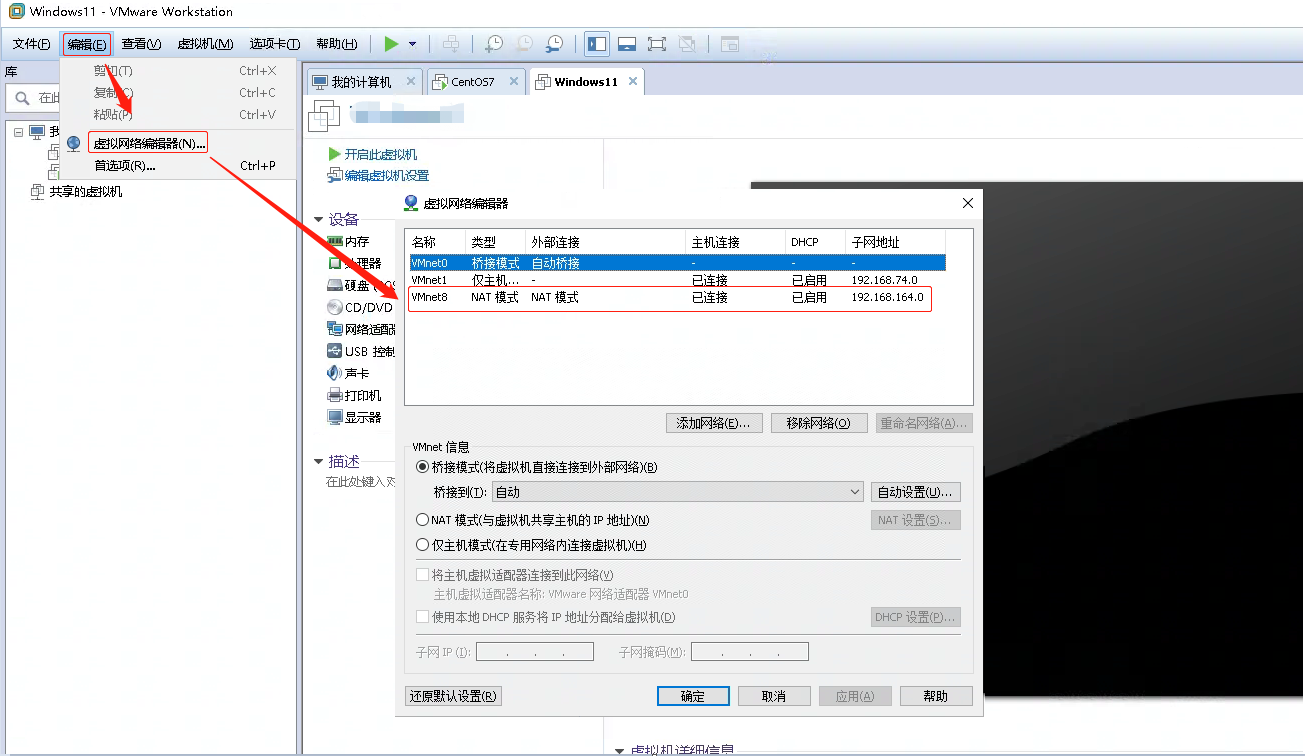This screenshot has width=1305, height=756.
Task: Choose 虚拟网络编辑器(N)... from edit menu
Action: [x=149, y=143]
